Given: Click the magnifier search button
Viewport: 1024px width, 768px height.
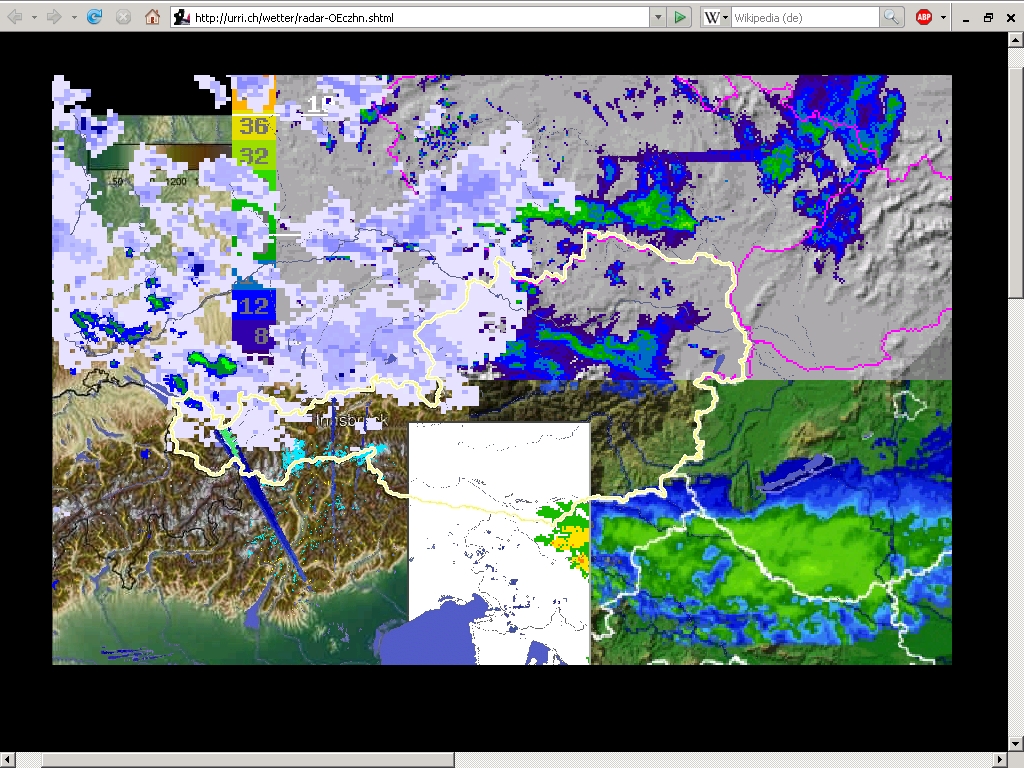Looking at the screenshot, I should click(x=891, y=18).
